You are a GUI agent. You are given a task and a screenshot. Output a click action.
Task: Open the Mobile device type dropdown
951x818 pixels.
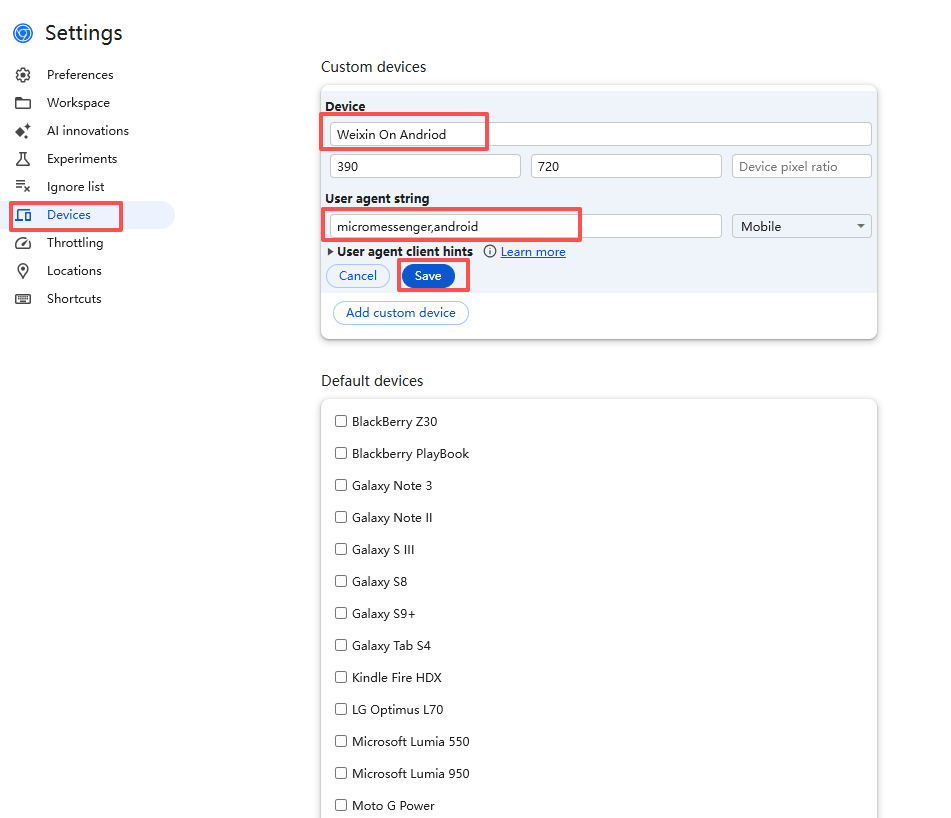tap(801, 227)
